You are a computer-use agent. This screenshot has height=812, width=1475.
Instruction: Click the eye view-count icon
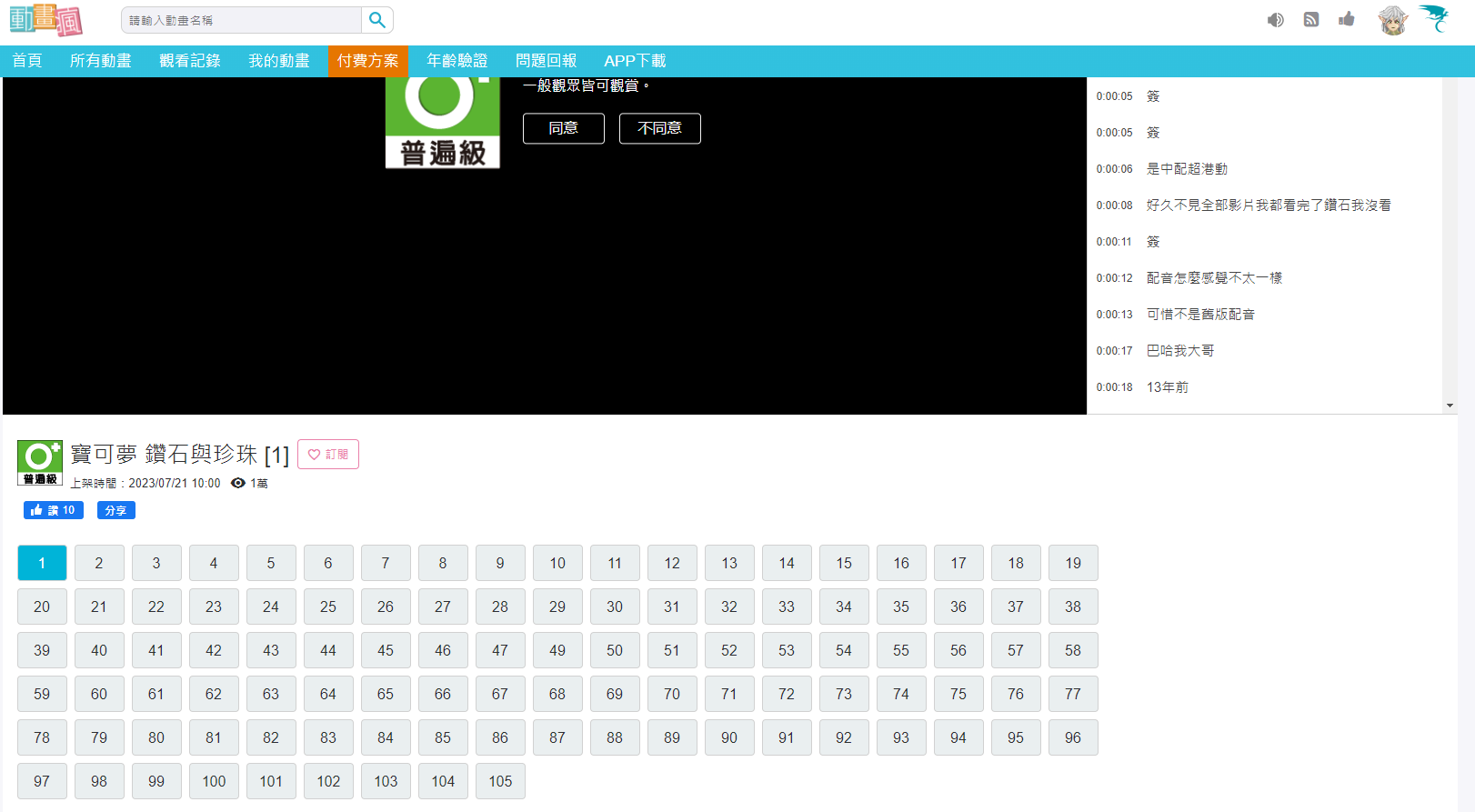pos(238,483)
